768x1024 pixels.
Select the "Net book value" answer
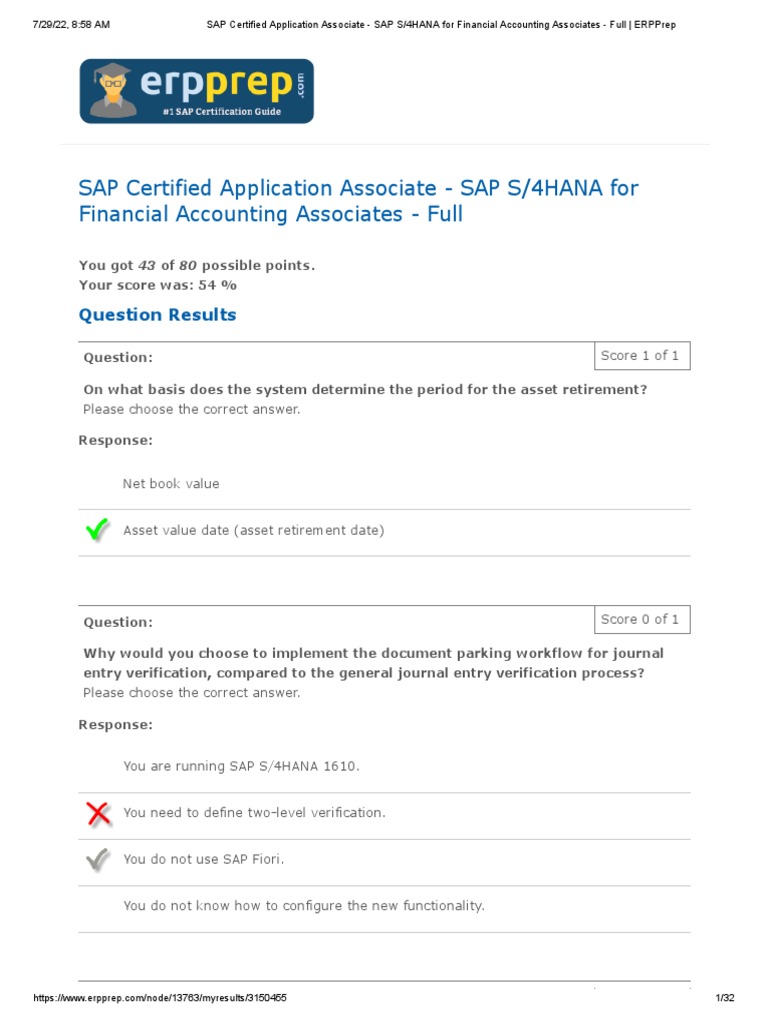(171, 484)
